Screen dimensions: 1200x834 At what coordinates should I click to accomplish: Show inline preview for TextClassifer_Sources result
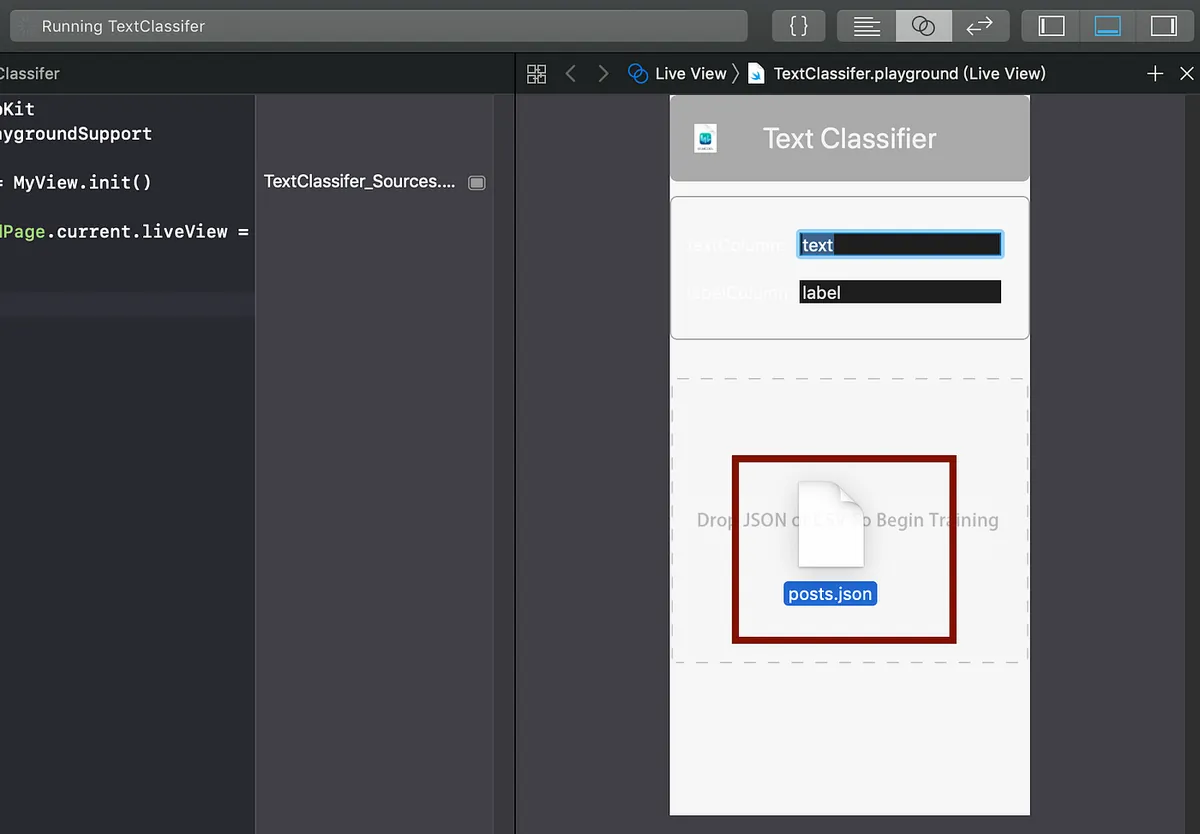(477, 182)
